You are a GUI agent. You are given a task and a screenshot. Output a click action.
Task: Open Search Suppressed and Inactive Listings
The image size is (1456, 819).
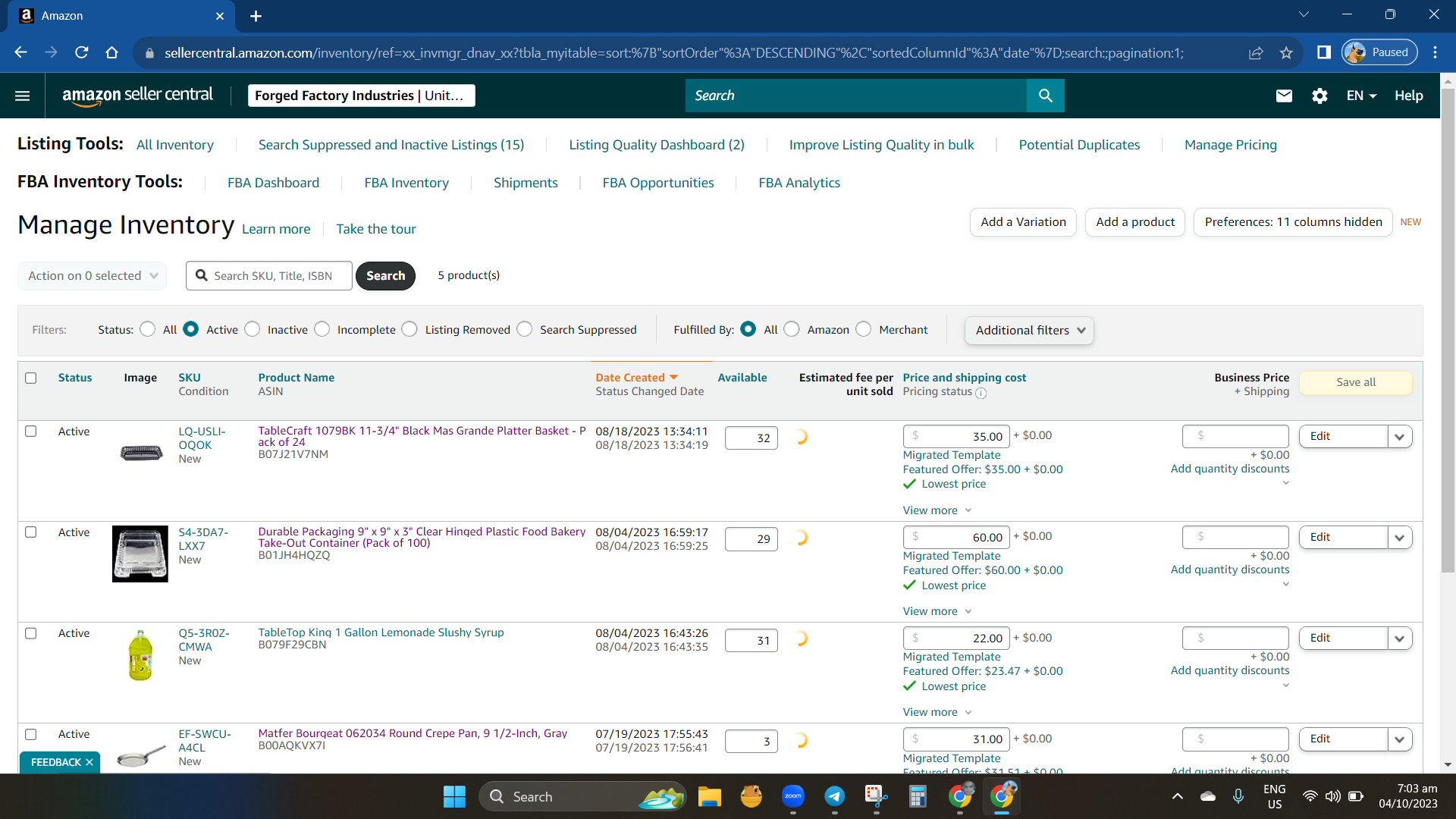point(391,145)
